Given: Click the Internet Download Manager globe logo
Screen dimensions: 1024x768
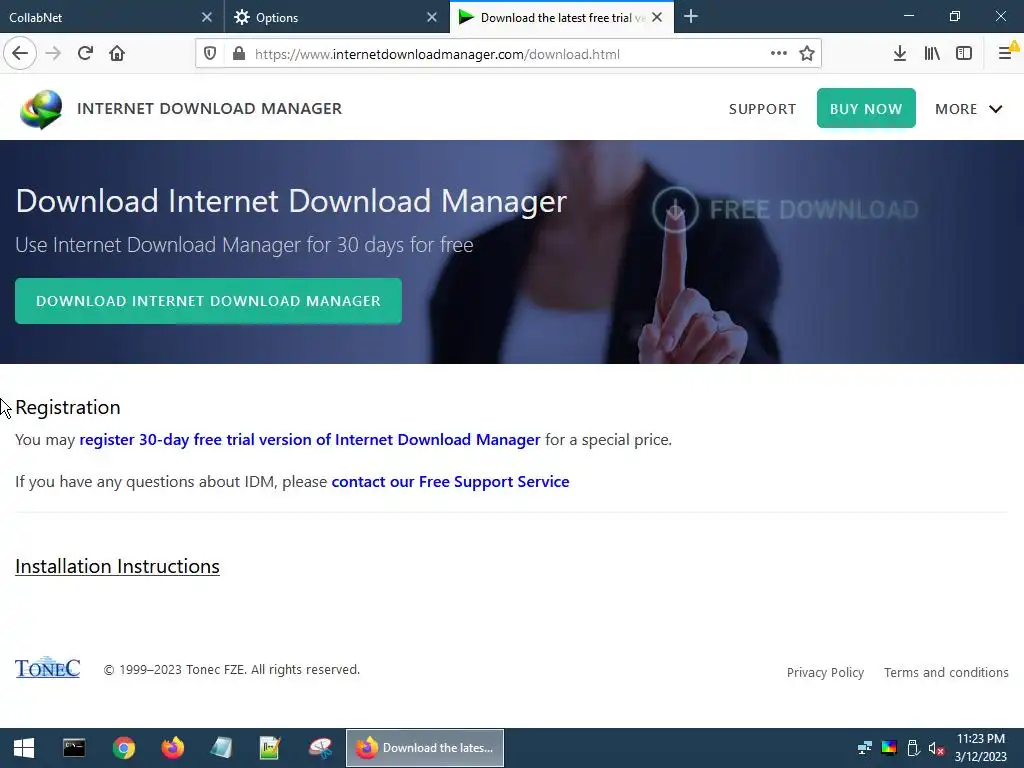Looking at the screenshot, I should pos(40,109).
